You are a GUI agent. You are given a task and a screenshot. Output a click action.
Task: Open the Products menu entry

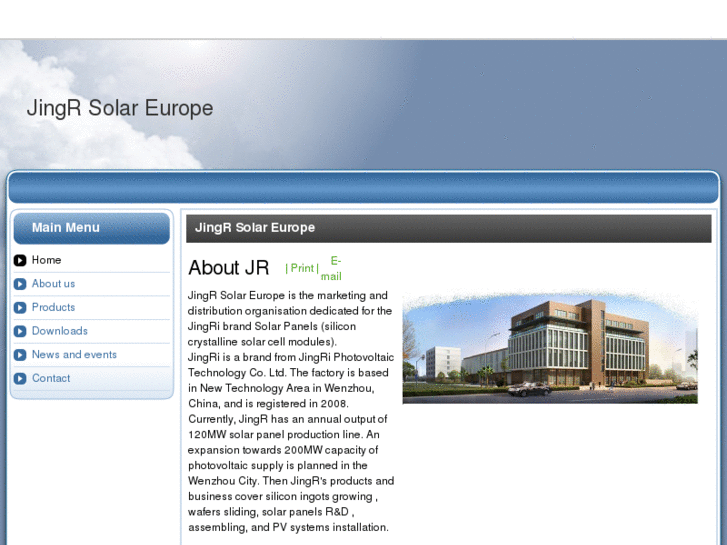tap(53, 308)
